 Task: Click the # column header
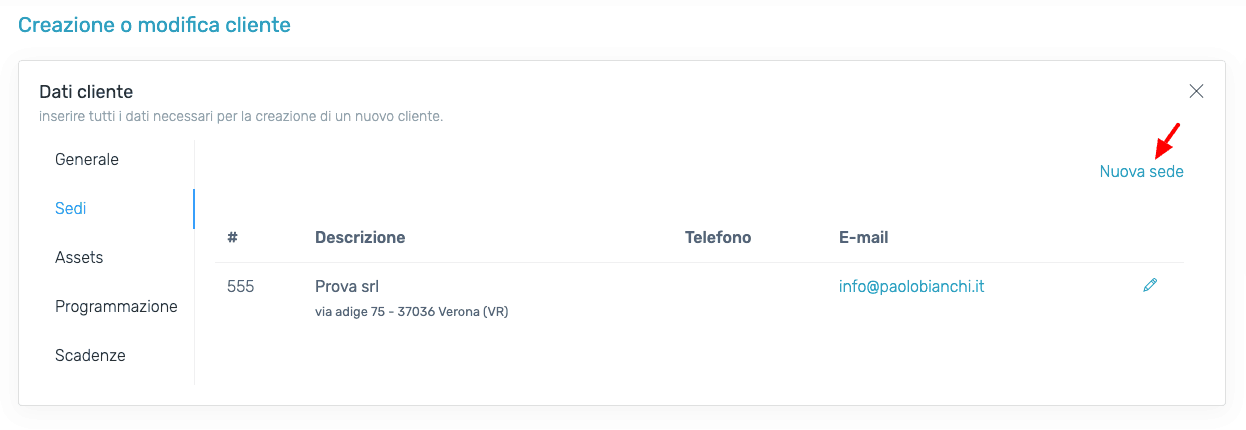(x=232, y=237)
